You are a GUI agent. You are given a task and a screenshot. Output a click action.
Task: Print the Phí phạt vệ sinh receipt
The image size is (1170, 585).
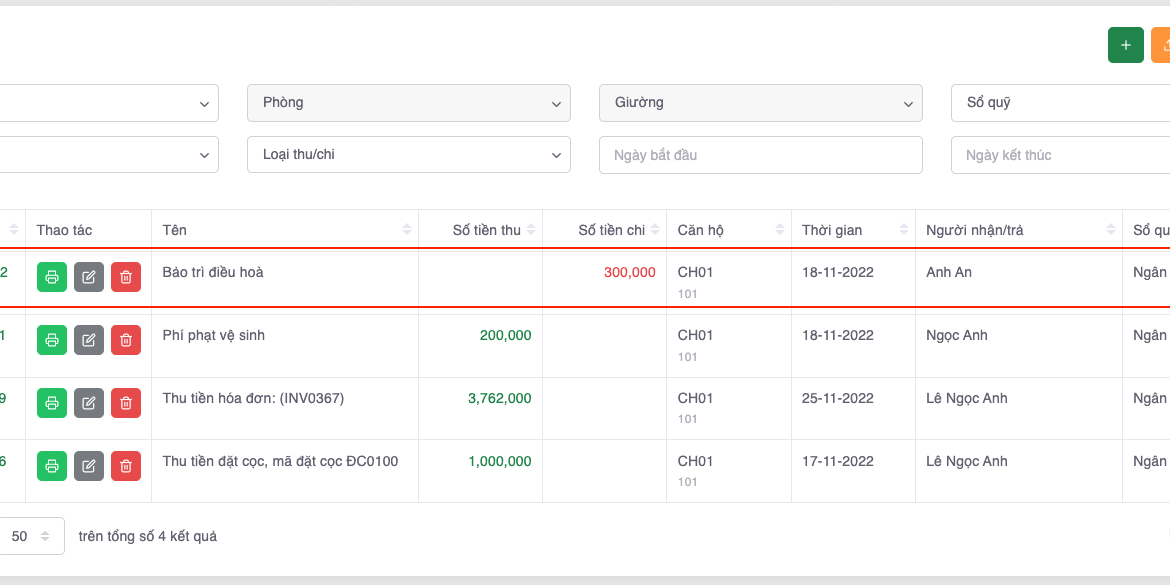coord(52,340)
